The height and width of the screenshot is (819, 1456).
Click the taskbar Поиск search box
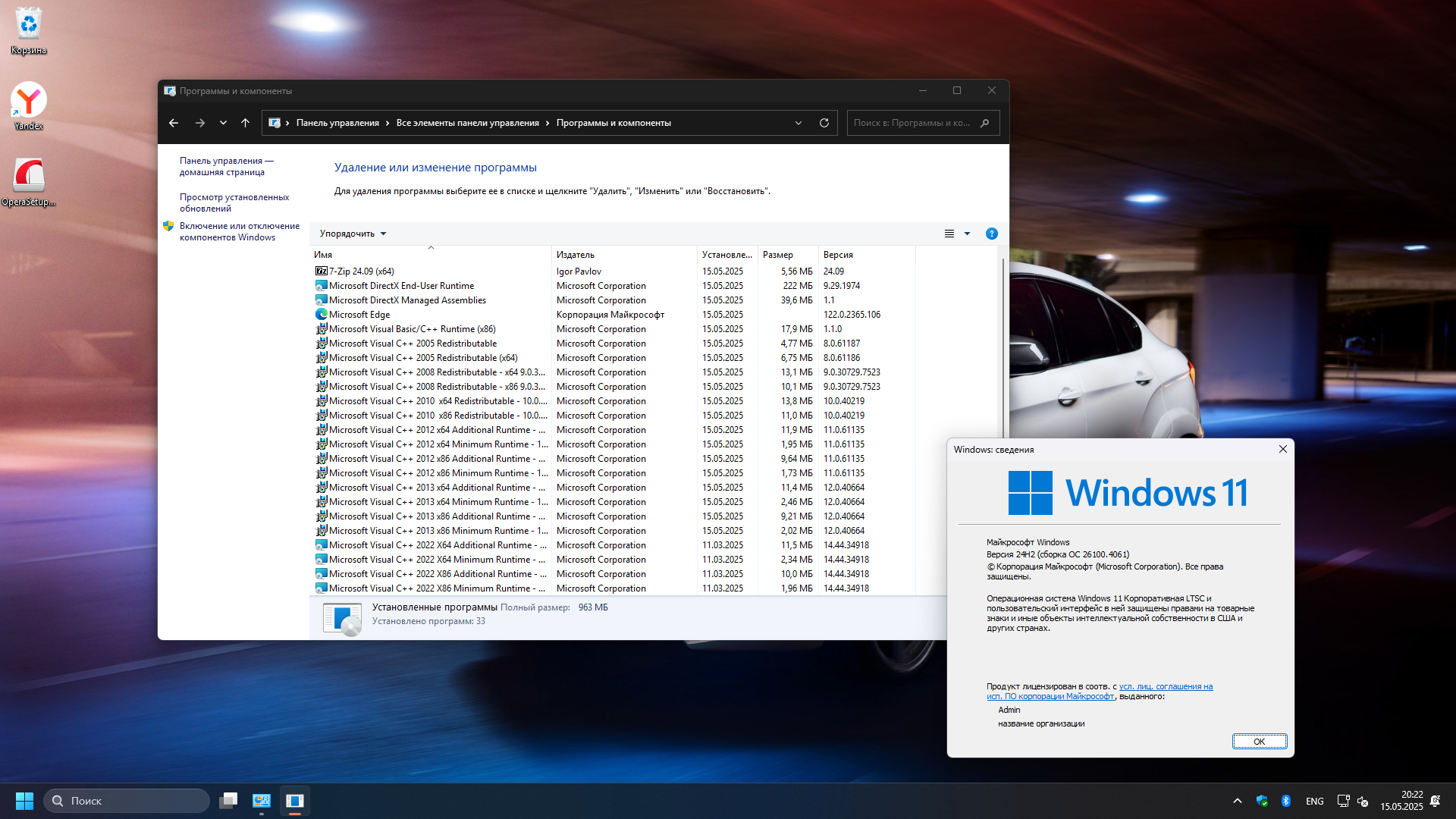tap(127, 801)
